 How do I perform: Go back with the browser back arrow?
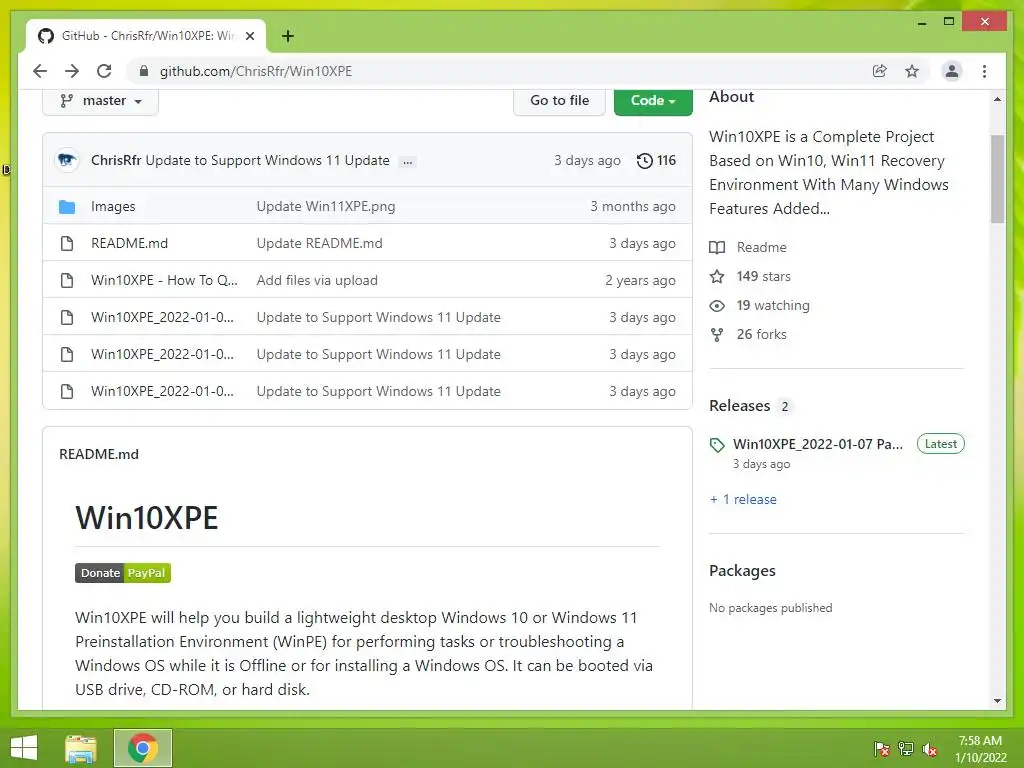click(x=40, y=71)
